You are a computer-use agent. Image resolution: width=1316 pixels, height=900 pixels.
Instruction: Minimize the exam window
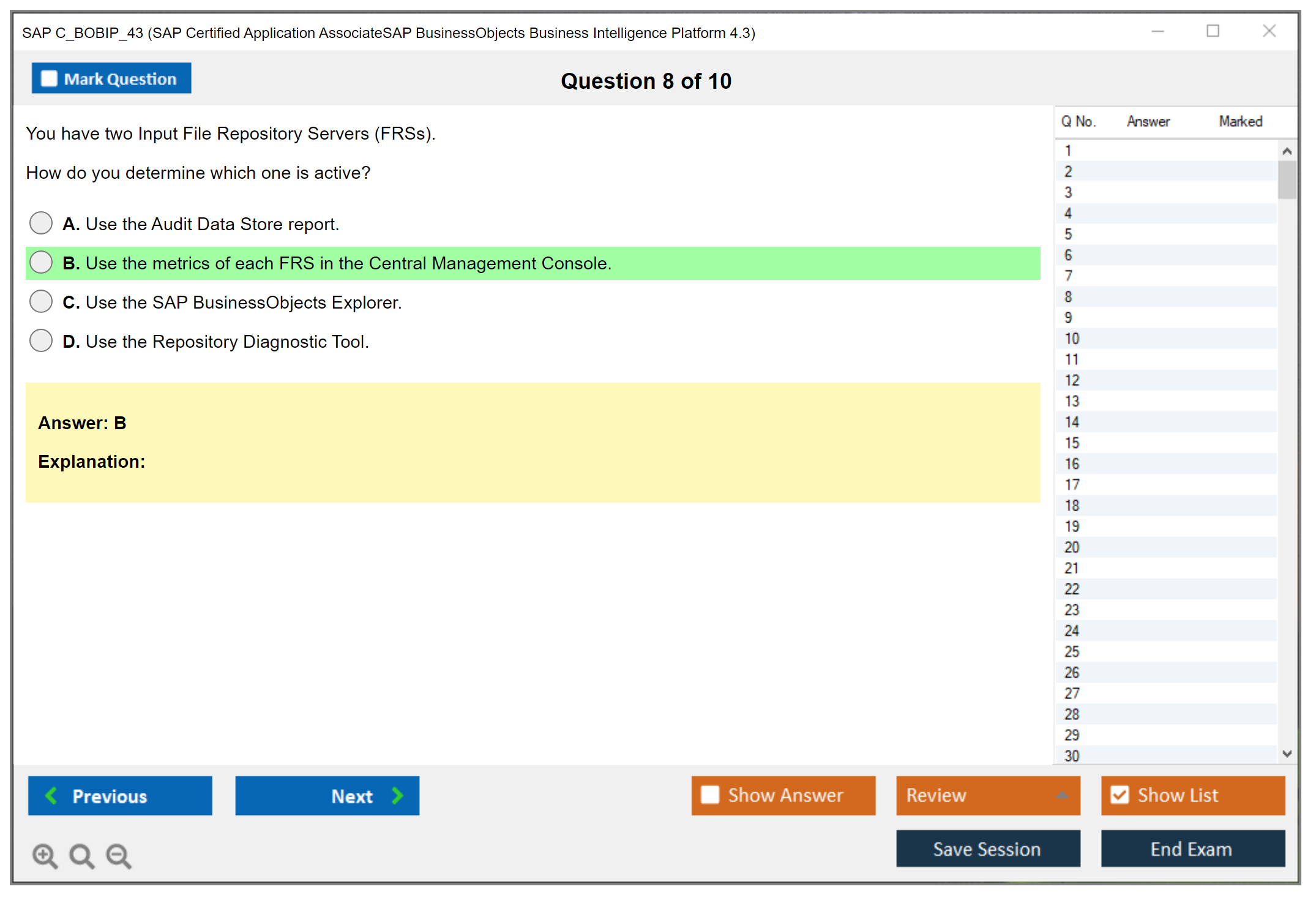tap(1157, 31)
